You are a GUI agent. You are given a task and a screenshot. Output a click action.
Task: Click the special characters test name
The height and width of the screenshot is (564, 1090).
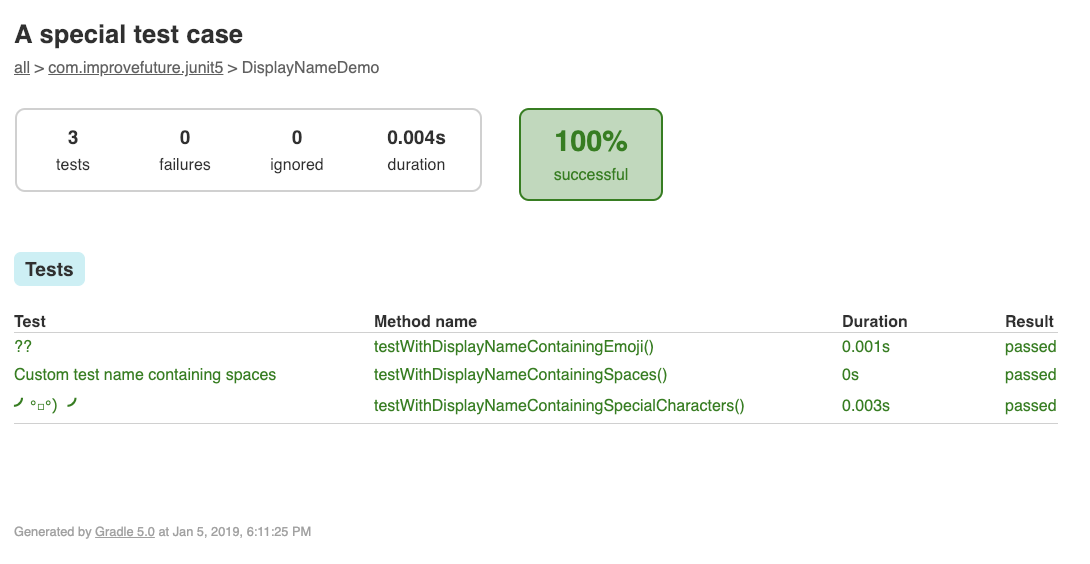45,405
